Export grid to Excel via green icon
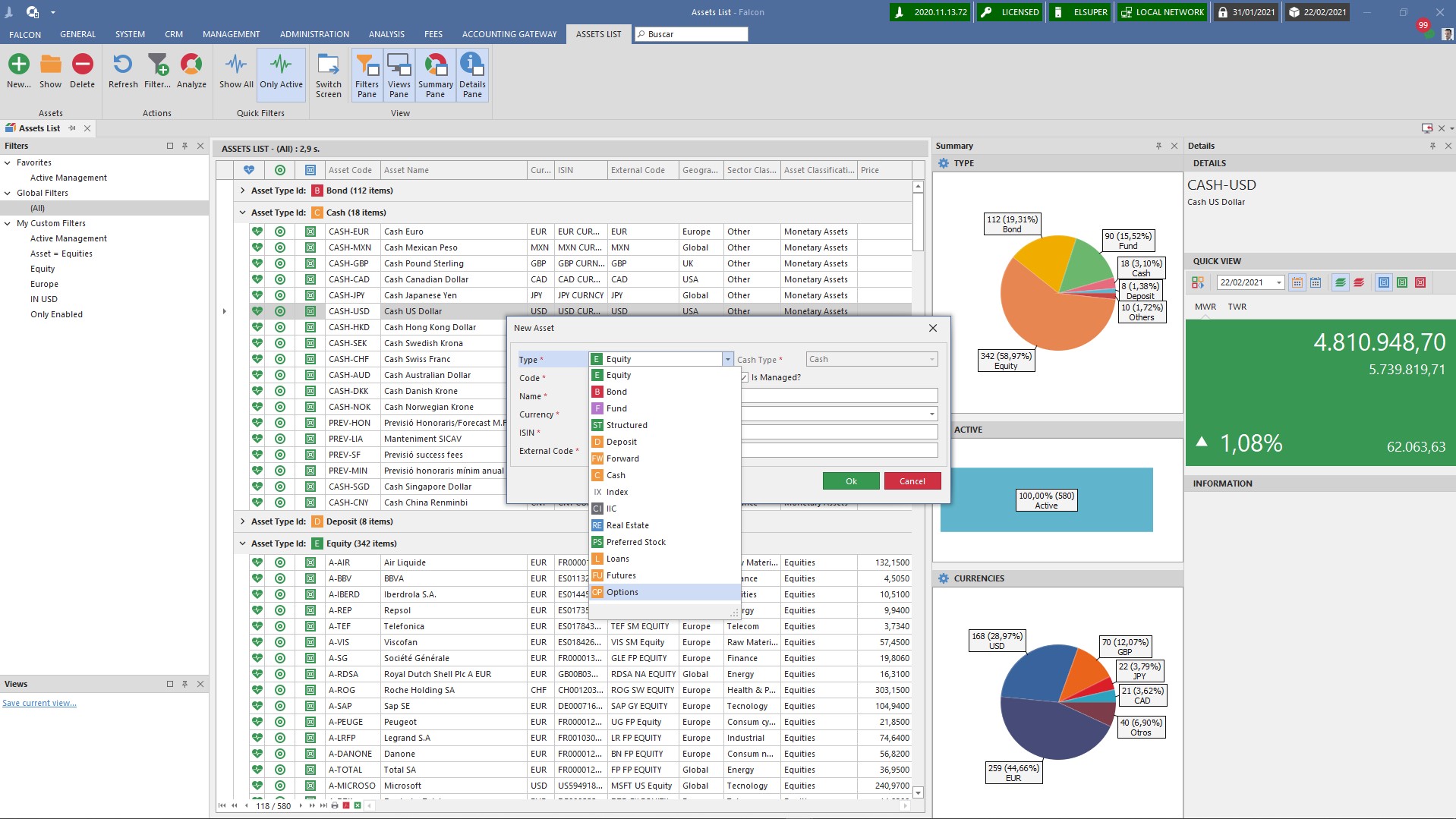The height and width of the screenshot is (819, 1456). (358, 805)
